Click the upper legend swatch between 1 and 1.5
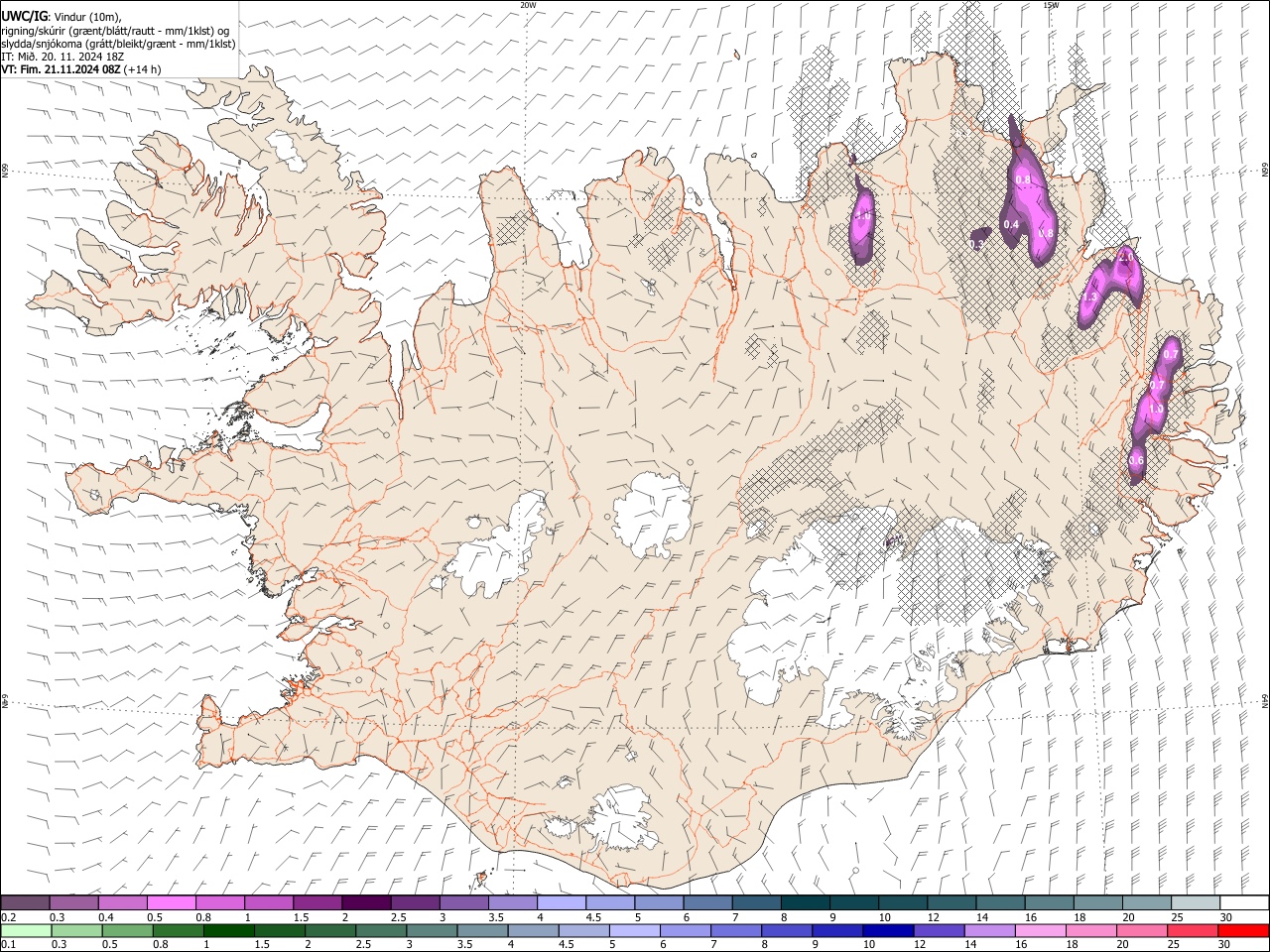Image resolution: width=1270 pixels, height=952 pixels. pos(269,902)
